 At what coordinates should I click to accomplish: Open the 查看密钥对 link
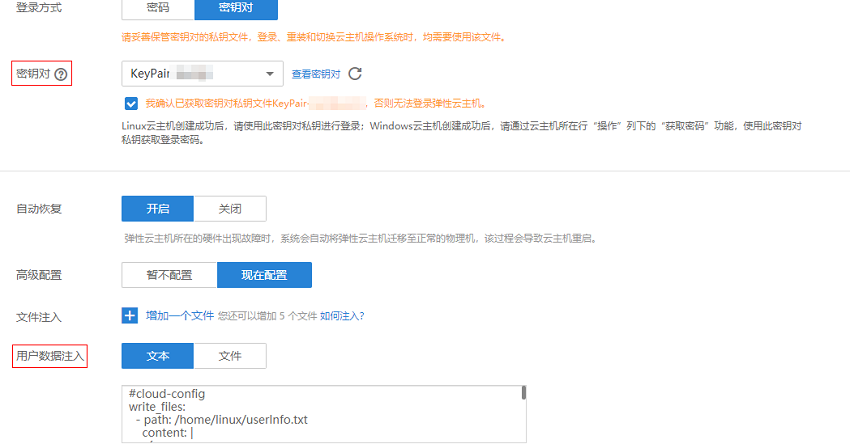point(316,74)
